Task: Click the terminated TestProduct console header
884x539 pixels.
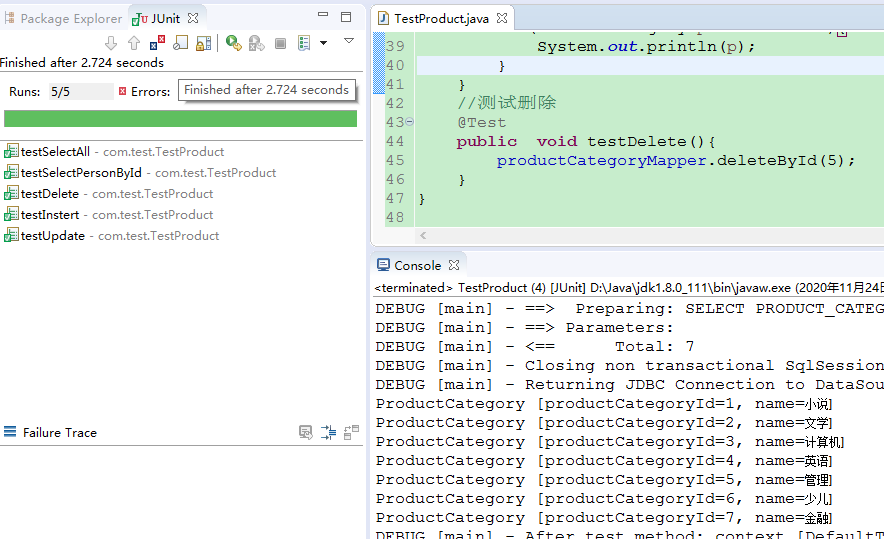Action: coord(629,288)
